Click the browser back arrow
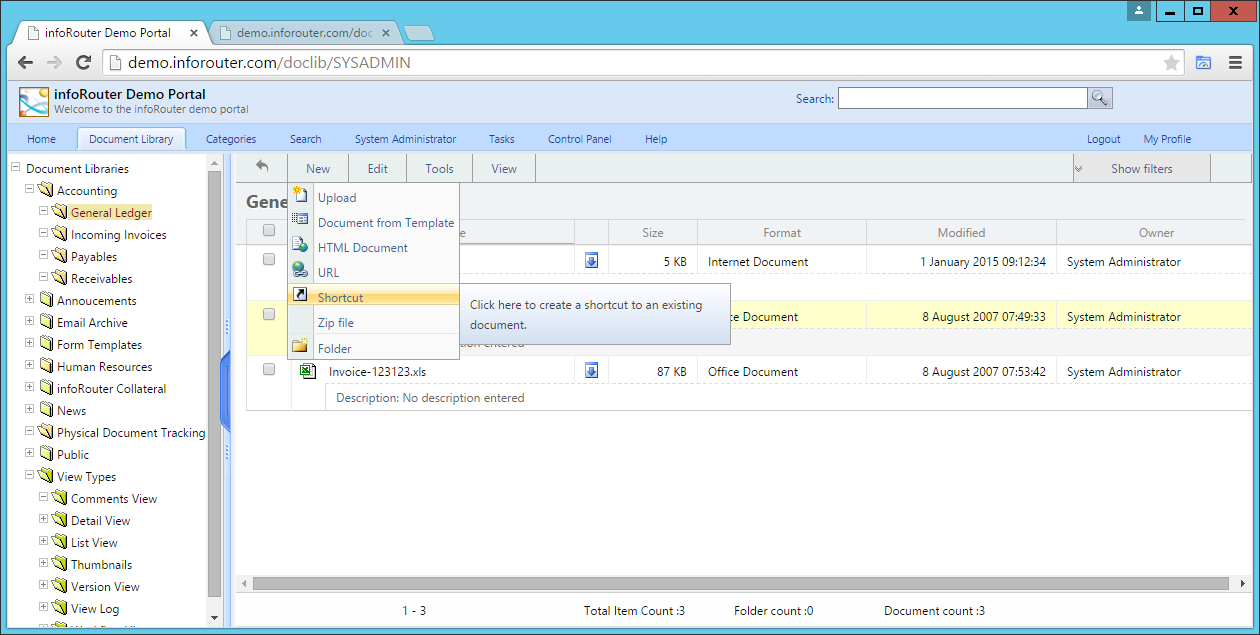Viewport: 1260px width, 635px height. [25, 62]
